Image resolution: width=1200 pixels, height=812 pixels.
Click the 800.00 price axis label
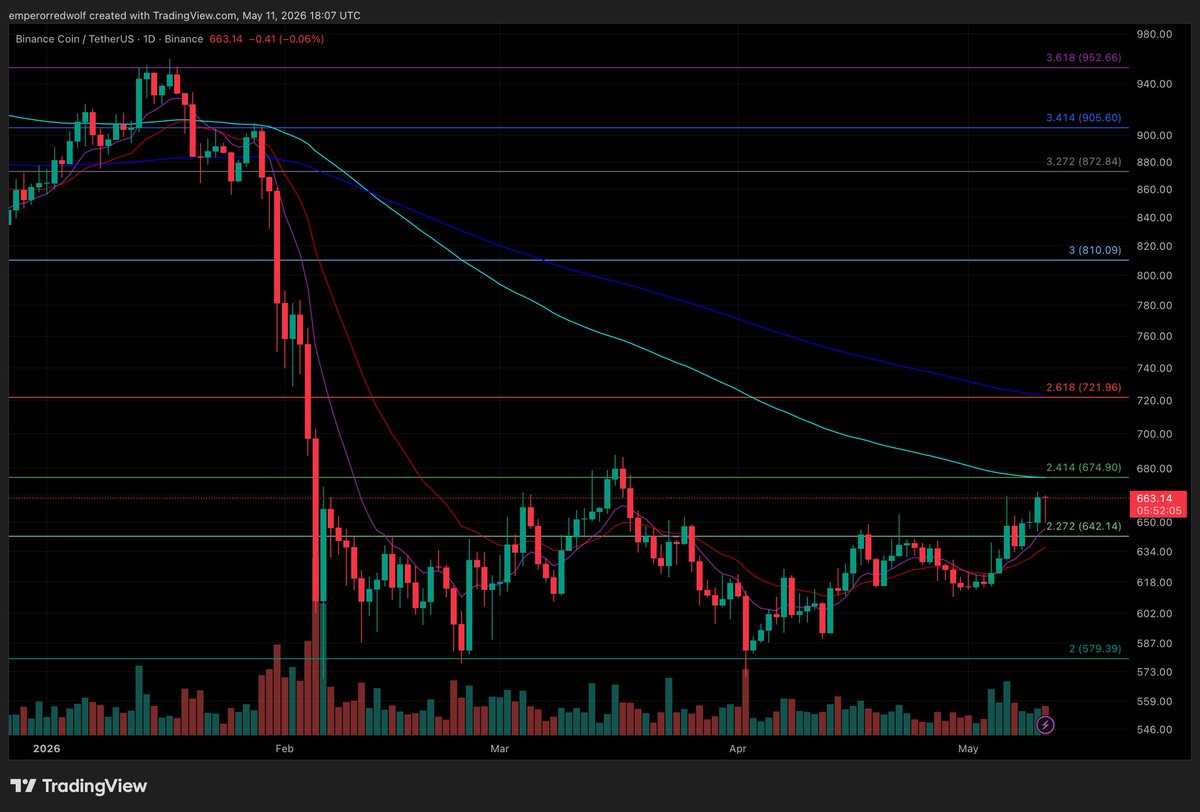point(1153,276)
